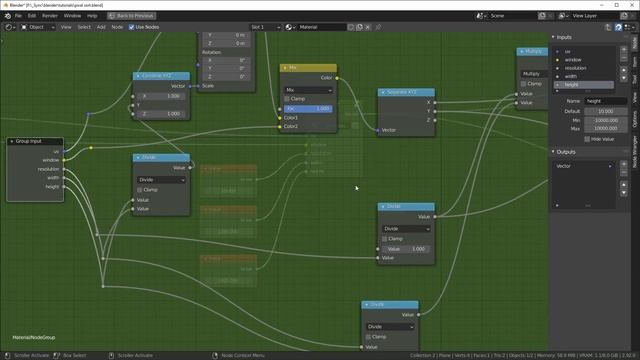This screenshot has height=360, width=640.
Task: Toggle the pin icon next to Material
Action: tap(378, 27)
